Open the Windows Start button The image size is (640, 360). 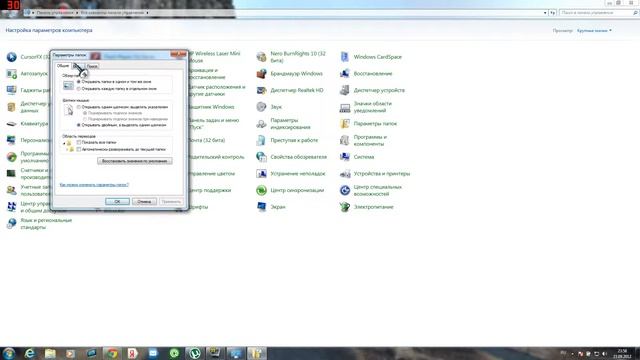9,353
